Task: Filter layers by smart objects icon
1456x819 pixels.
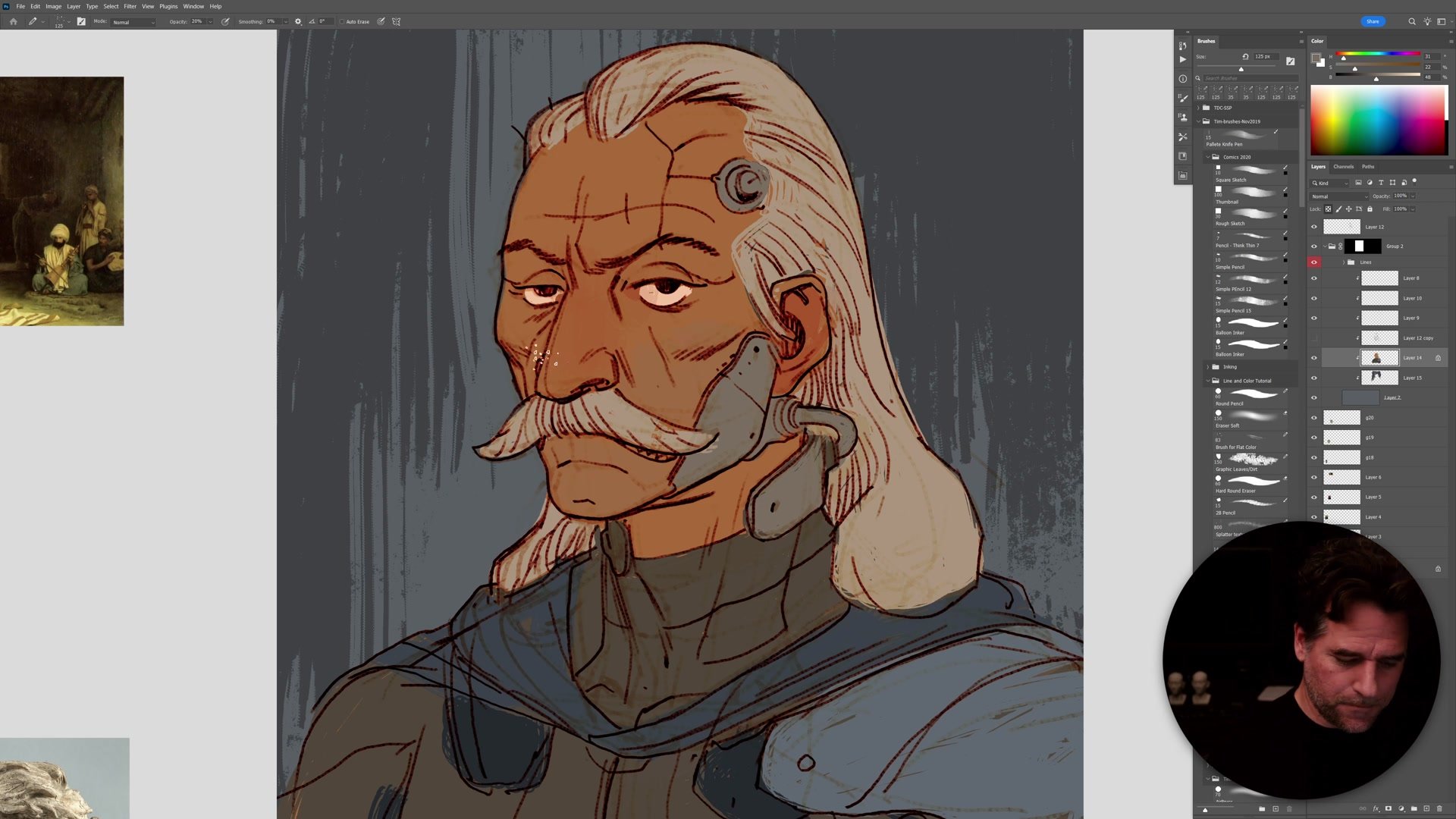Action: pos(1404,183)
